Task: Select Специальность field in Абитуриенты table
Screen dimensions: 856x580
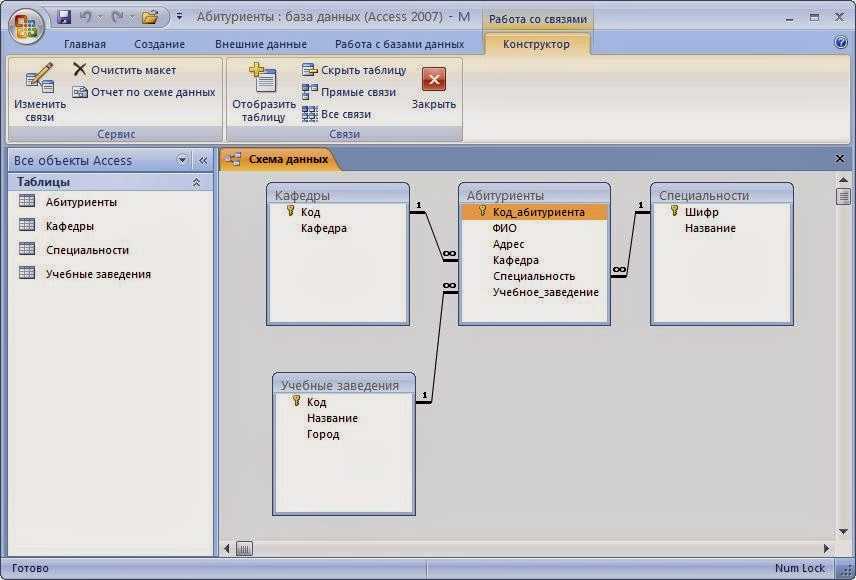Action: tap(534, 276)
